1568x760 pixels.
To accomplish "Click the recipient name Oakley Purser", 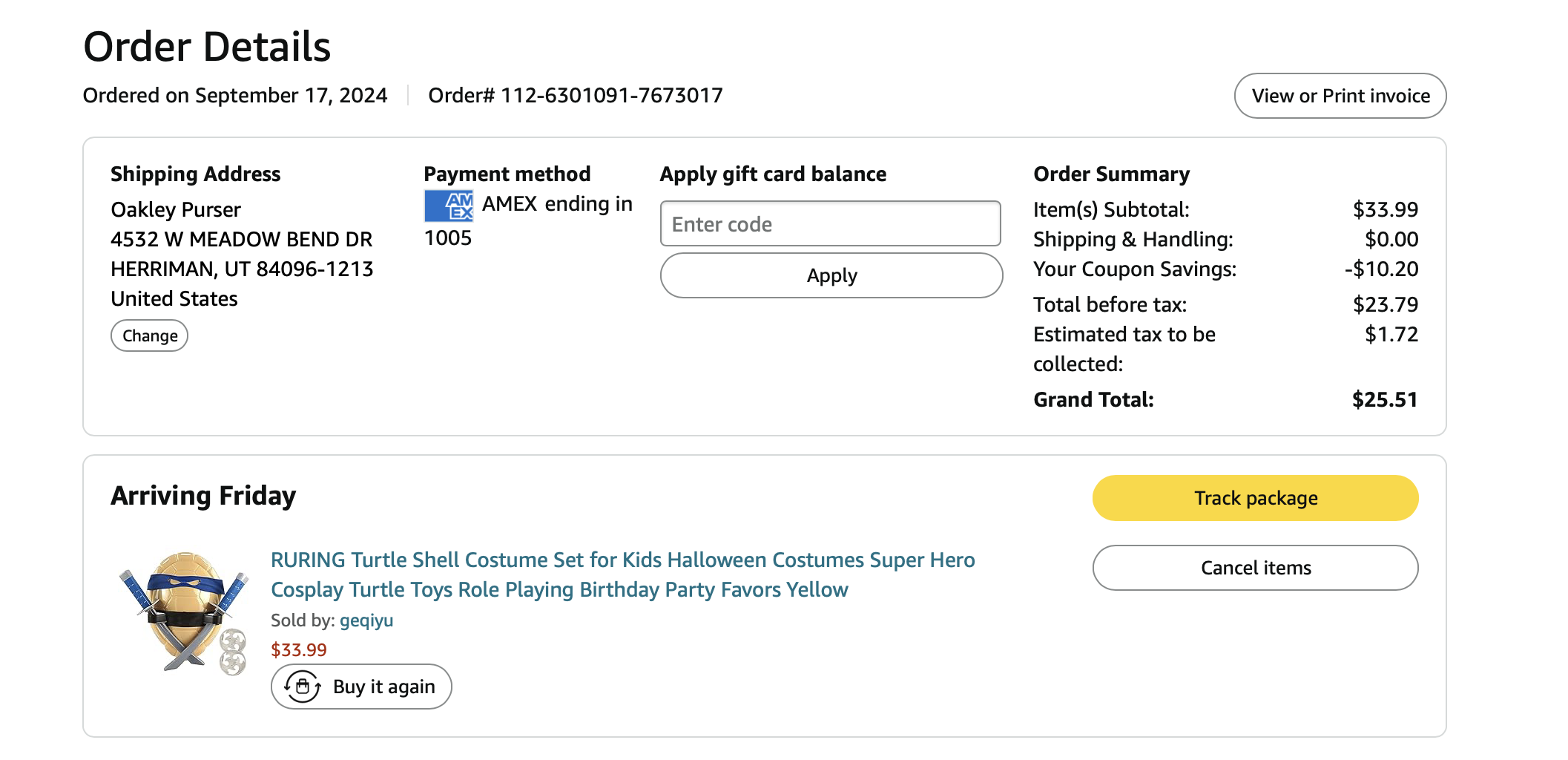I will pyautogui.click(x=176, y=210).
